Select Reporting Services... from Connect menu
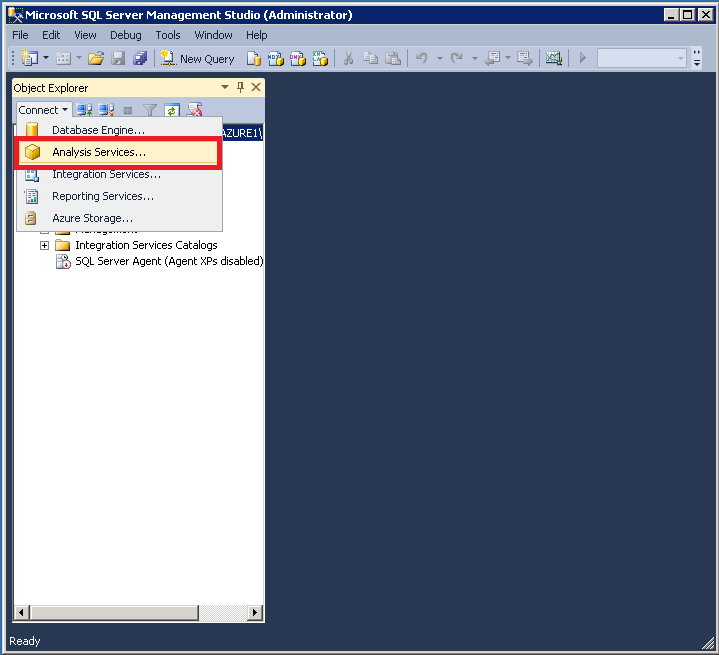This screenshot has height=655, width=719. tap(119, 196)
